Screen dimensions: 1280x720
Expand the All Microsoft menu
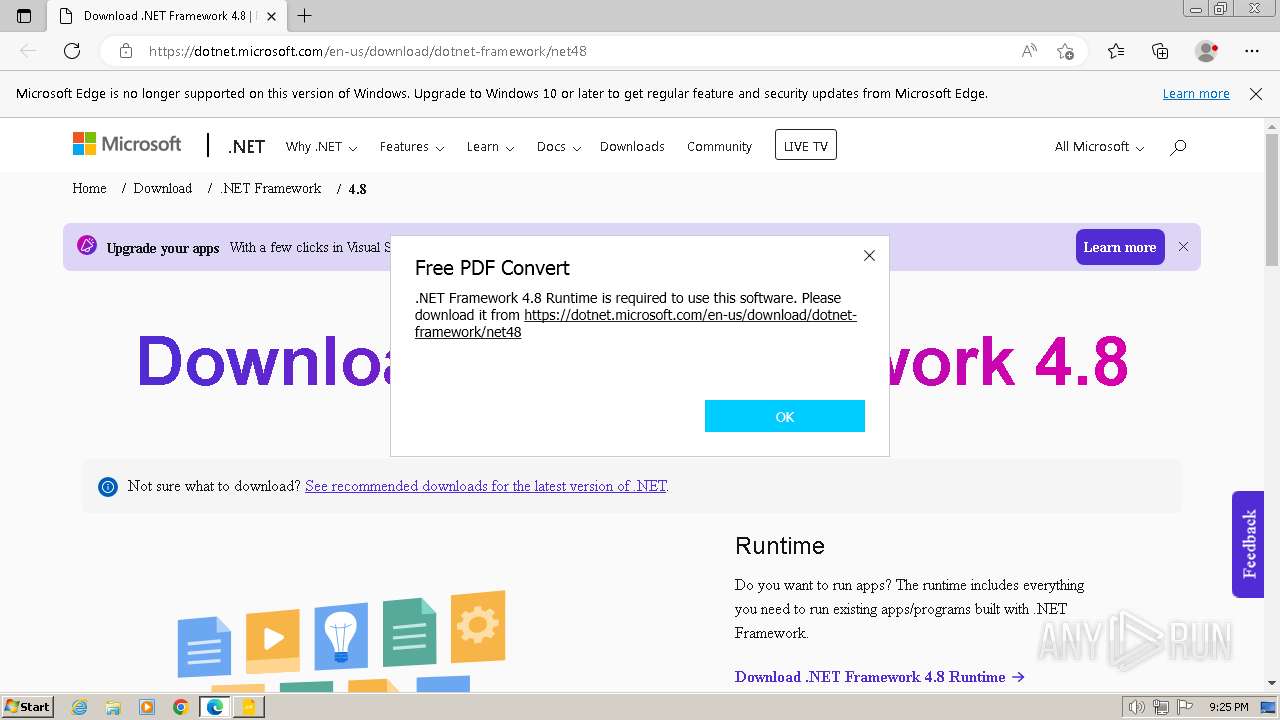[x=1099, y=147]
